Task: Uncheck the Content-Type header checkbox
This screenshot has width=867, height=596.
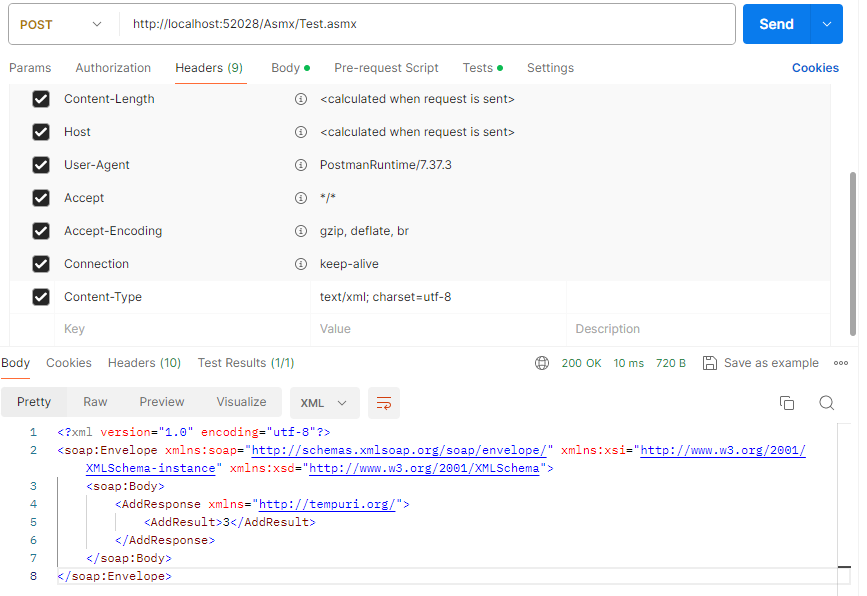Action: click(x=41, y=297)
